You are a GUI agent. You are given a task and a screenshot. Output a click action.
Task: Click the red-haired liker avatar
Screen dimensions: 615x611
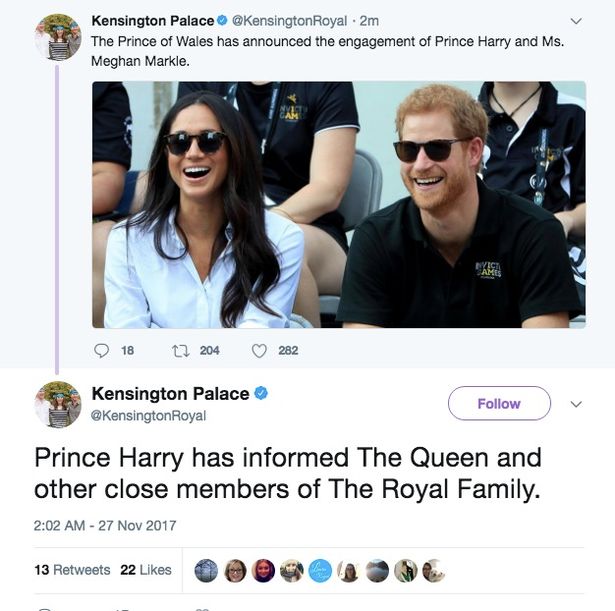point(263,571)
